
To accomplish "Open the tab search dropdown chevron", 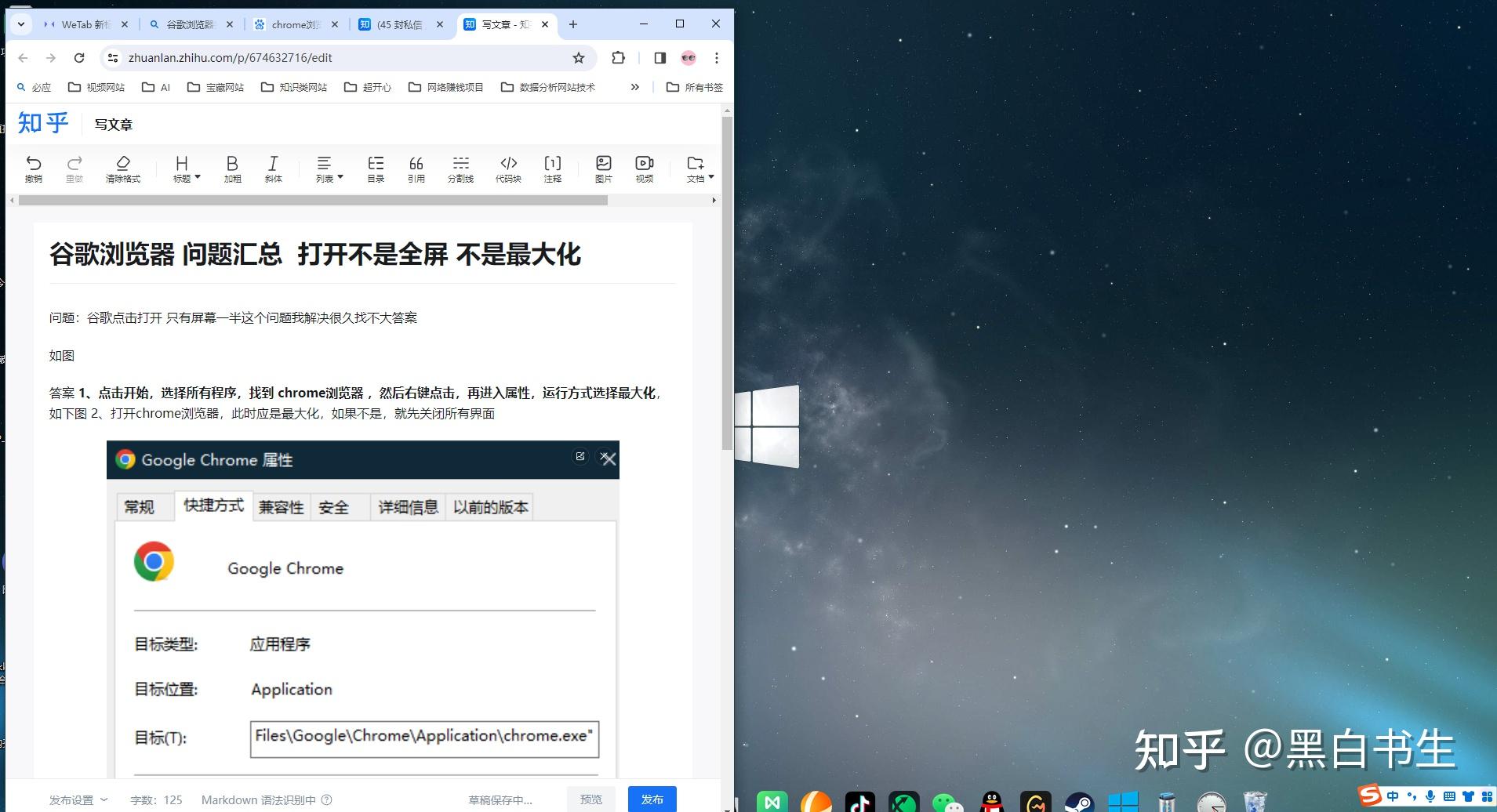I will tap(21, 24).
